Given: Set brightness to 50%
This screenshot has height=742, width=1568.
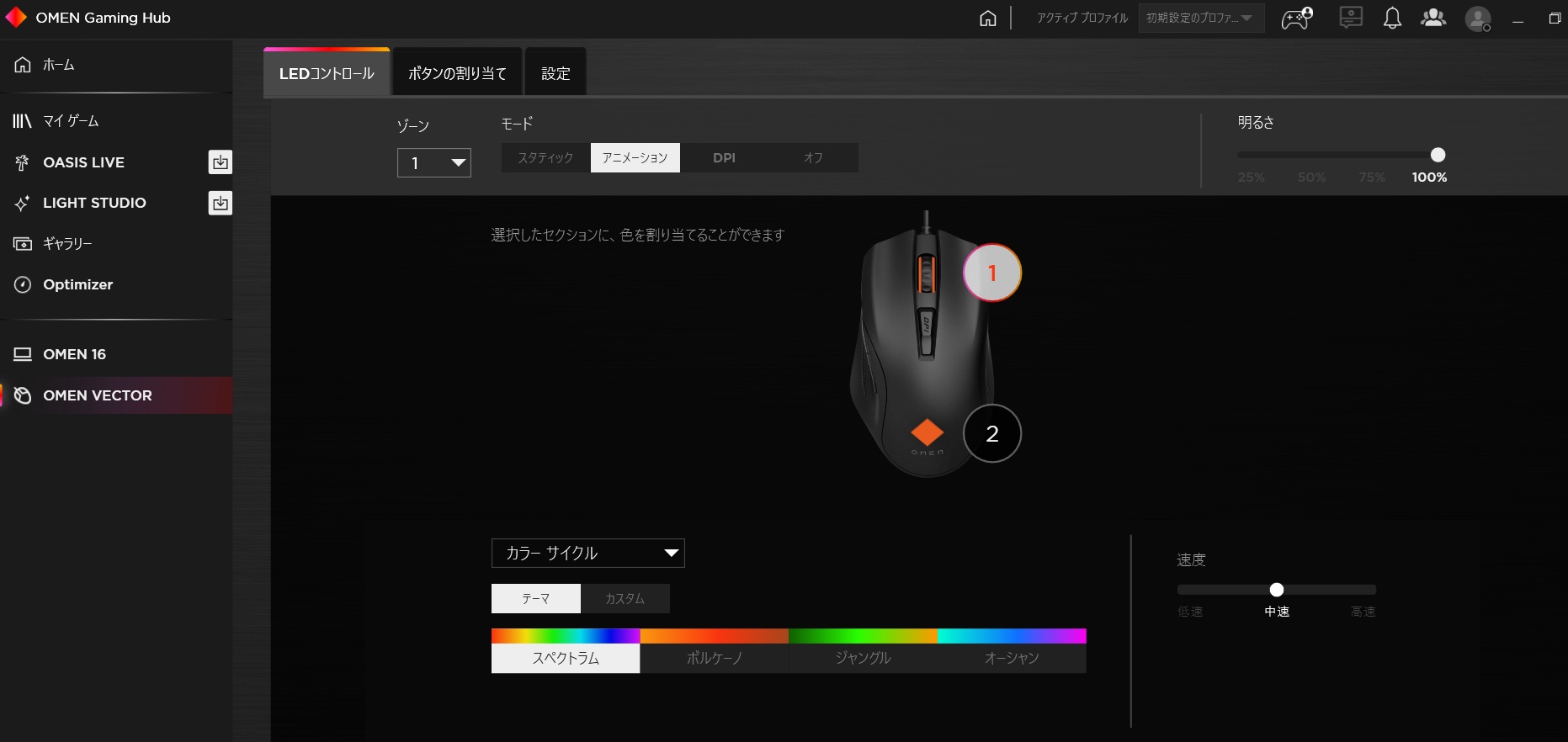Looking at the screenshot, I should (x=1311, y=178).
